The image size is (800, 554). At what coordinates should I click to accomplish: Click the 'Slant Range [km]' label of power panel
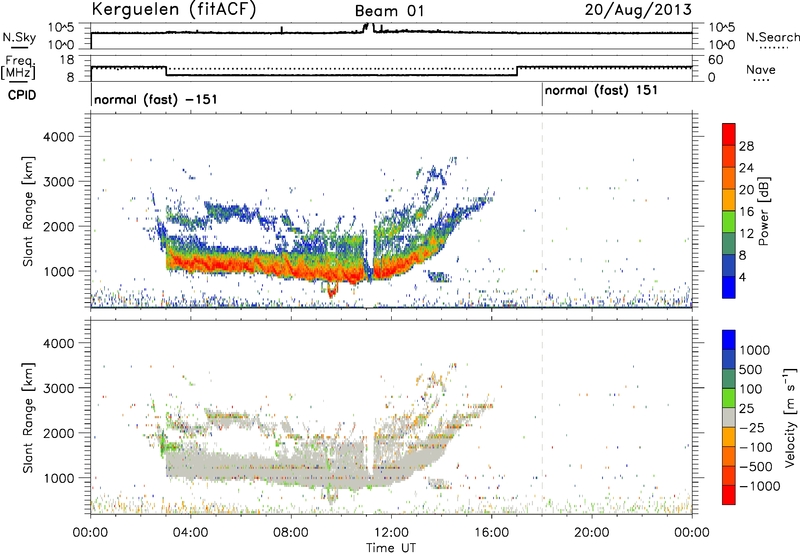(x=28, y=211)
